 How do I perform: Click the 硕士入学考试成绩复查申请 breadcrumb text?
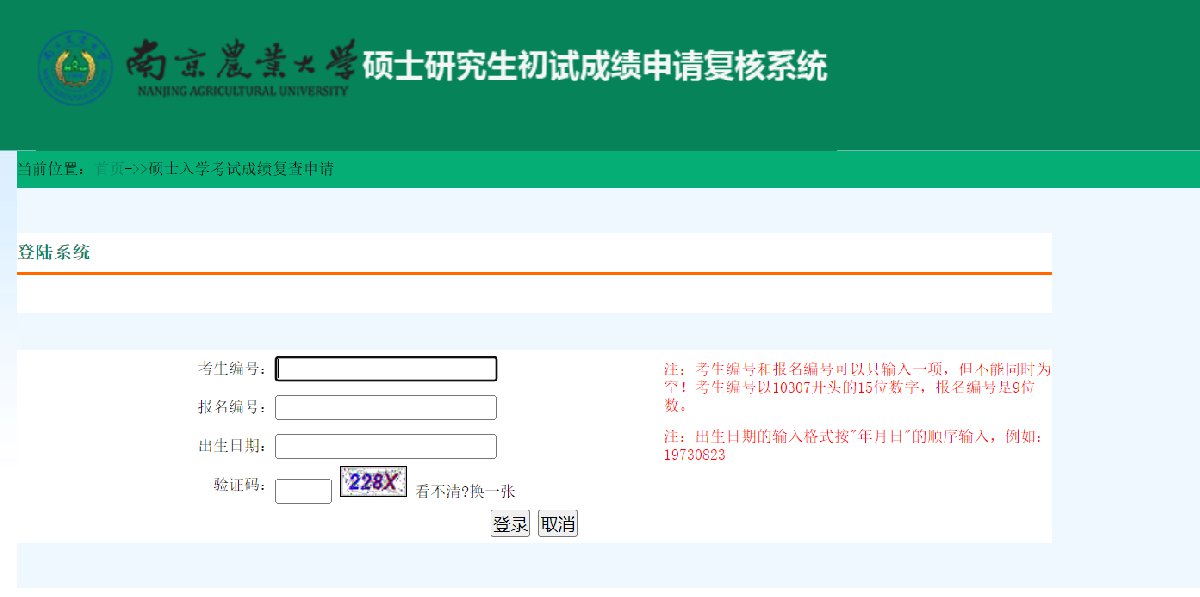tap(240, 169)
